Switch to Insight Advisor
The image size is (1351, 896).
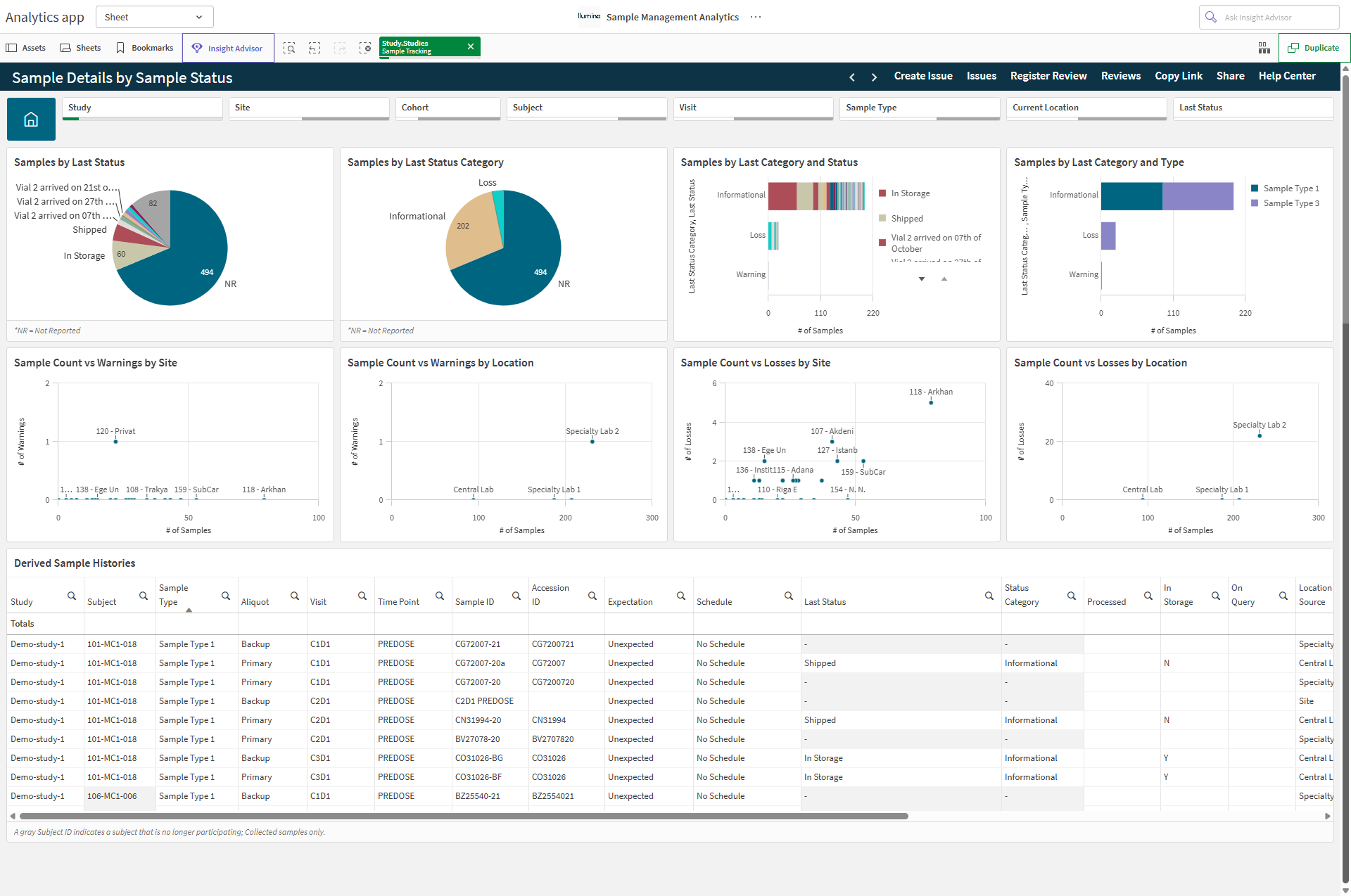(228, 48)
